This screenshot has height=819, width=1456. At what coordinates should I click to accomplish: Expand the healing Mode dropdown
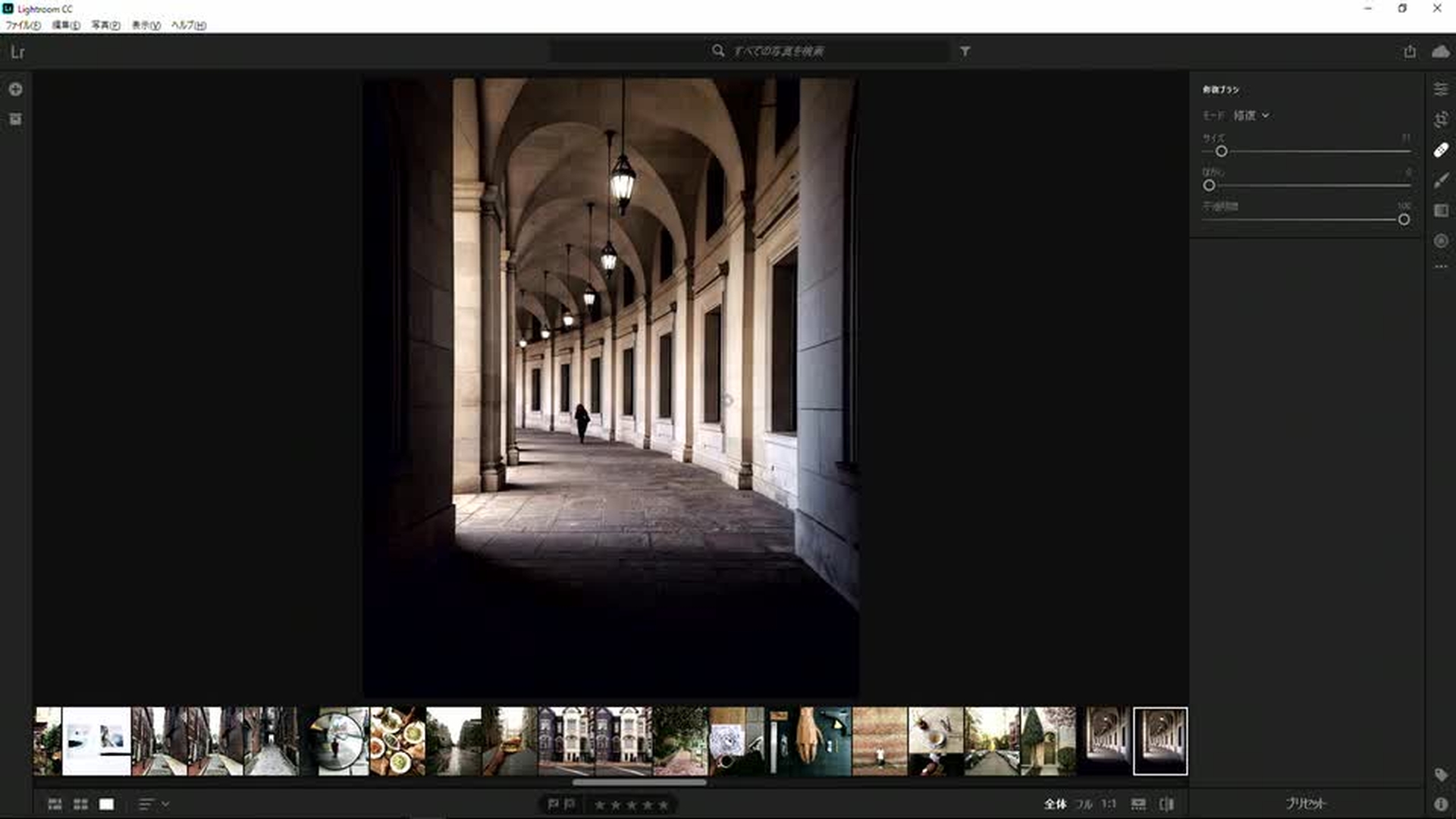pyautogui.click(x=1251, y=115)
